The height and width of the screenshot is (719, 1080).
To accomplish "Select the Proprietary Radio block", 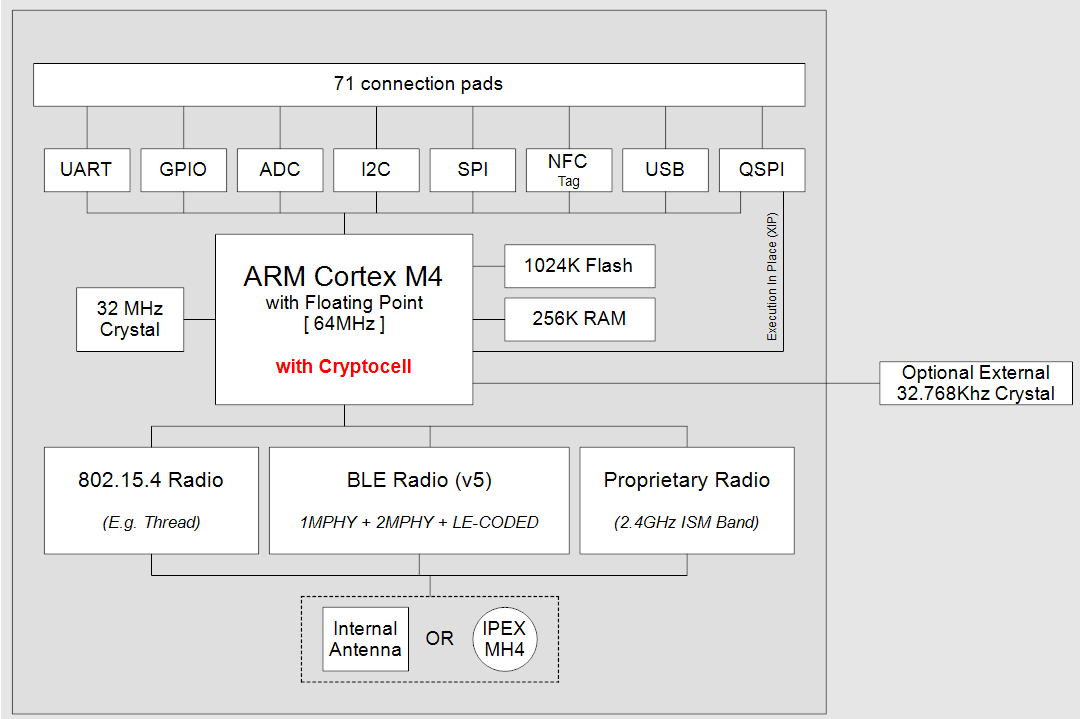I will tap(687, 500).
